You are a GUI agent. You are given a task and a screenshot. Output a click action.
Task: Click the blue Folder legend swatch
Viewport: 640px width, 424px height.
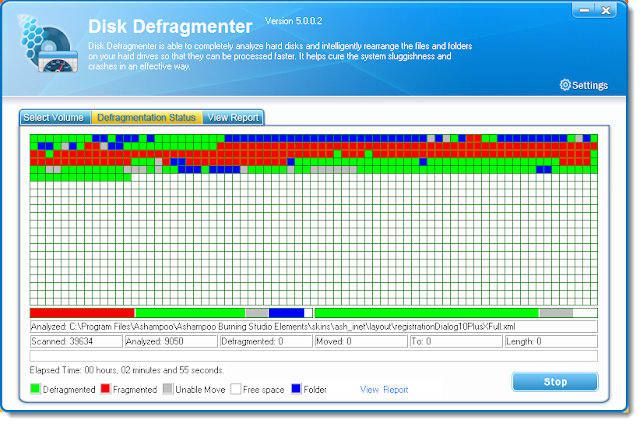296,389
